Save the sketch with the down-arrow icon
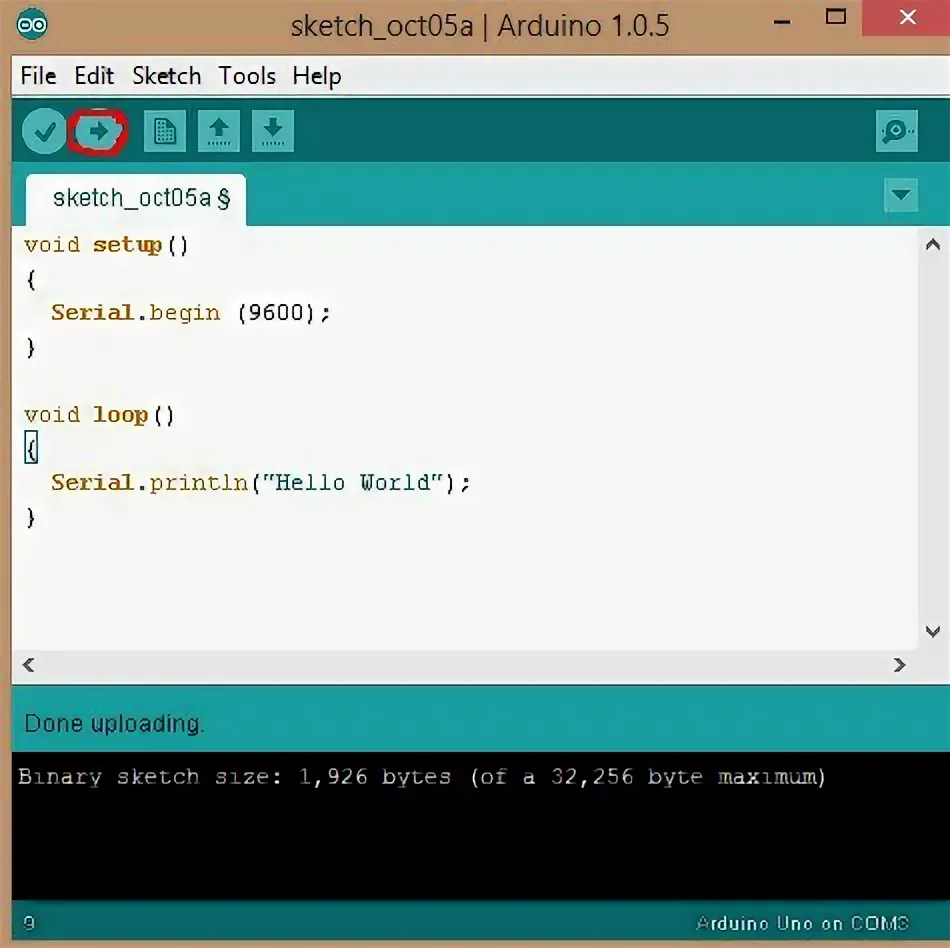The image size is (950, 948). pyautogui.click(x=273, y=131)
